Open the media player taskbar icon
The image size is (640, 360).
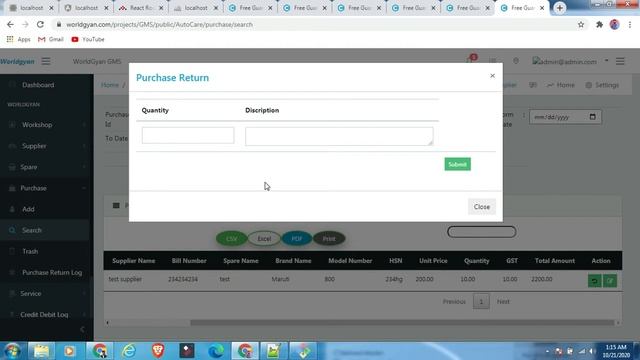click(x=69, y=351)
